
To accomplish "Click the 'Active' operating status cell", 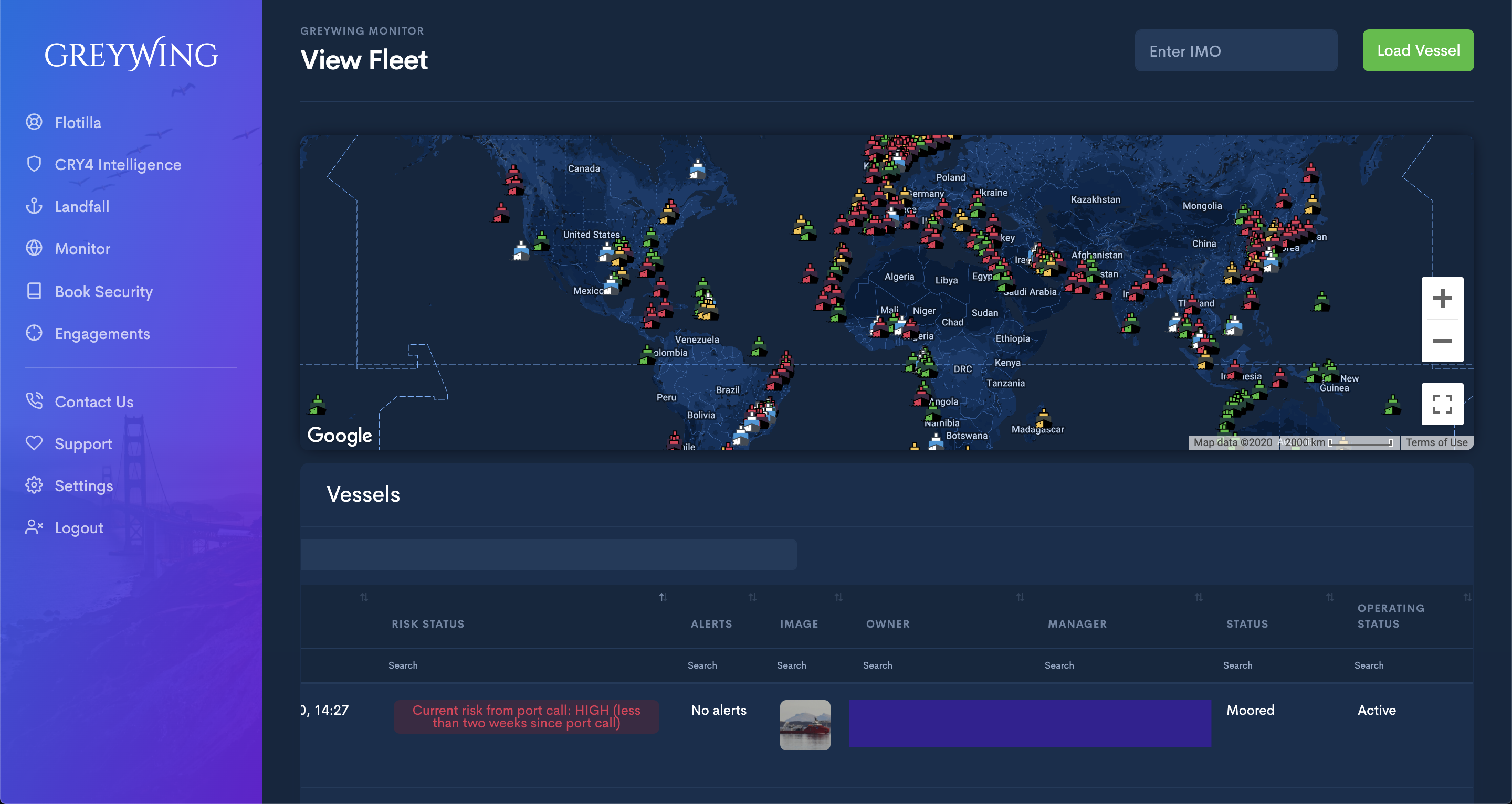I will [x=1377, y=710].
